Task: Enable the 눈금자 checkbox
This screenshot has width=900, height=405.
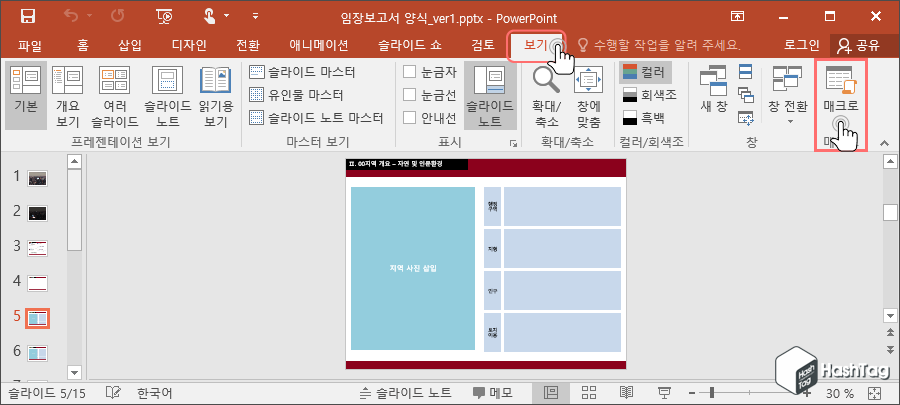Action: [409, 72]
